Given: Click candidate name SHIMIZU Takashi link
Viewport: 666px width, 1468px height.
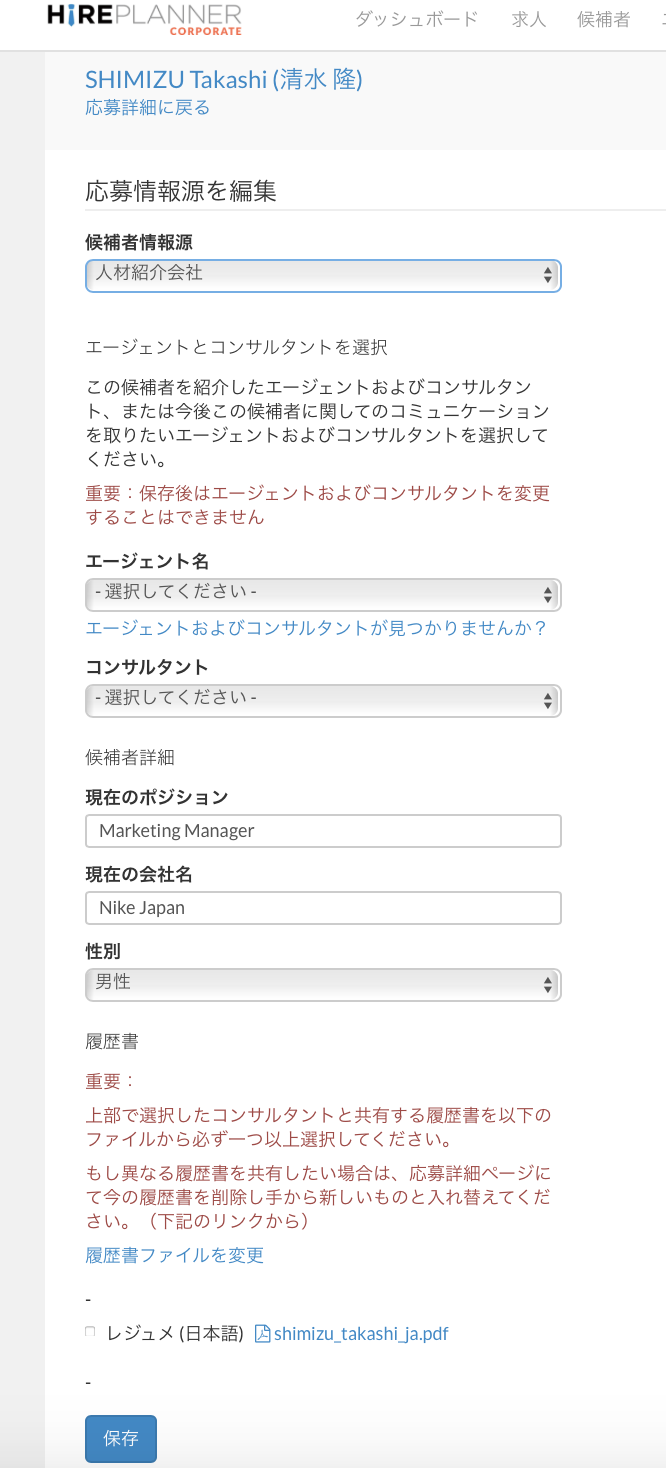Looking at the screenshot, I should (223, 79).
